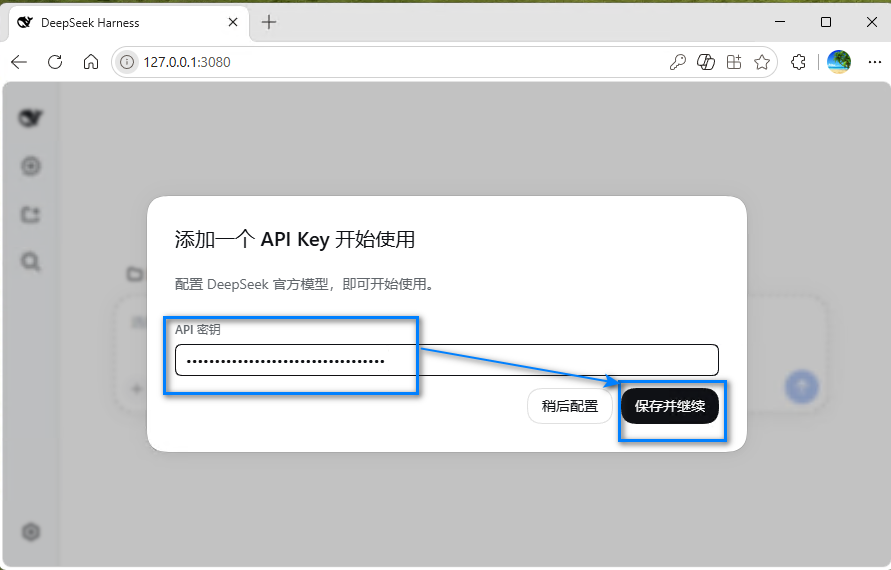The image size is (891, 570).
Task: Open a new browser tab
Action: [269, 22]
